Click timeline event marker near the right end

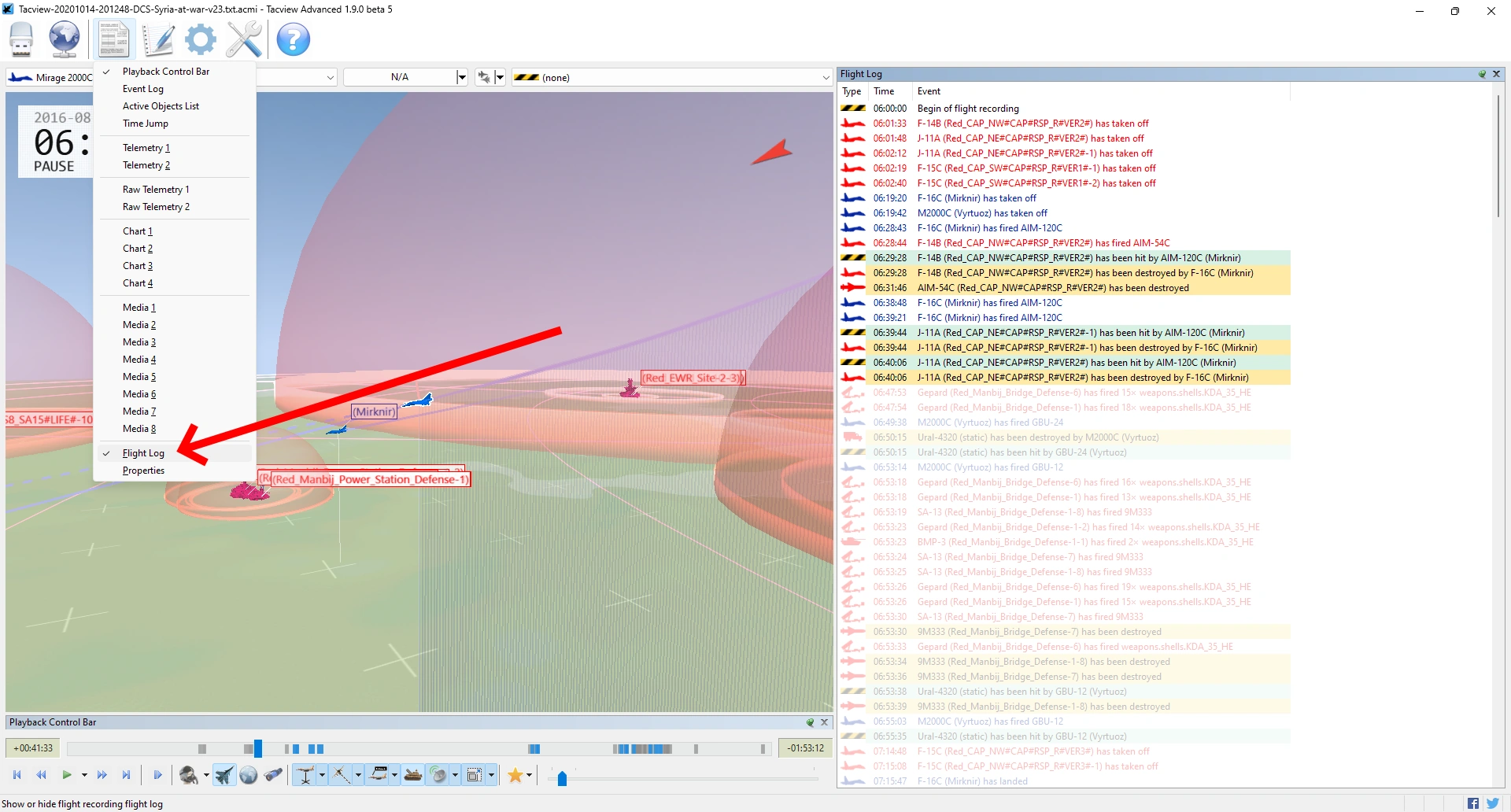(x=763, y=748)
